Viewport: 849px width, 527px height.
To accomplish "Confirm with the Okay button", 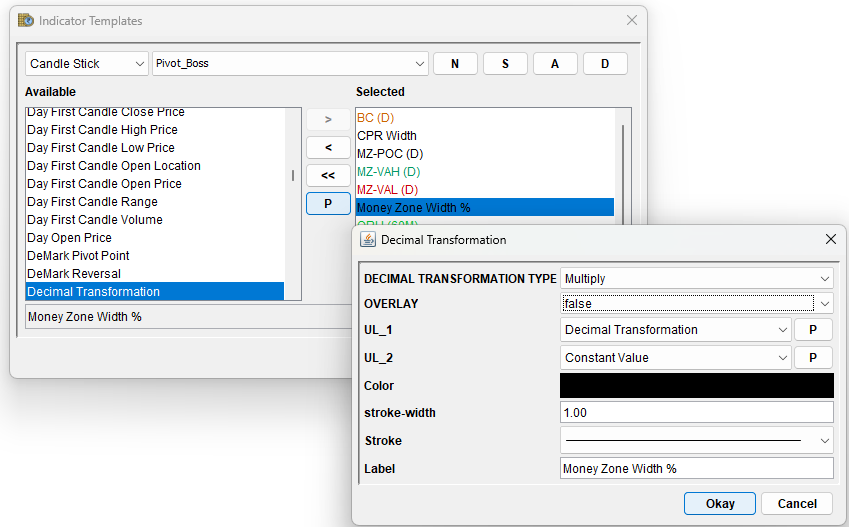I will 719,504.
